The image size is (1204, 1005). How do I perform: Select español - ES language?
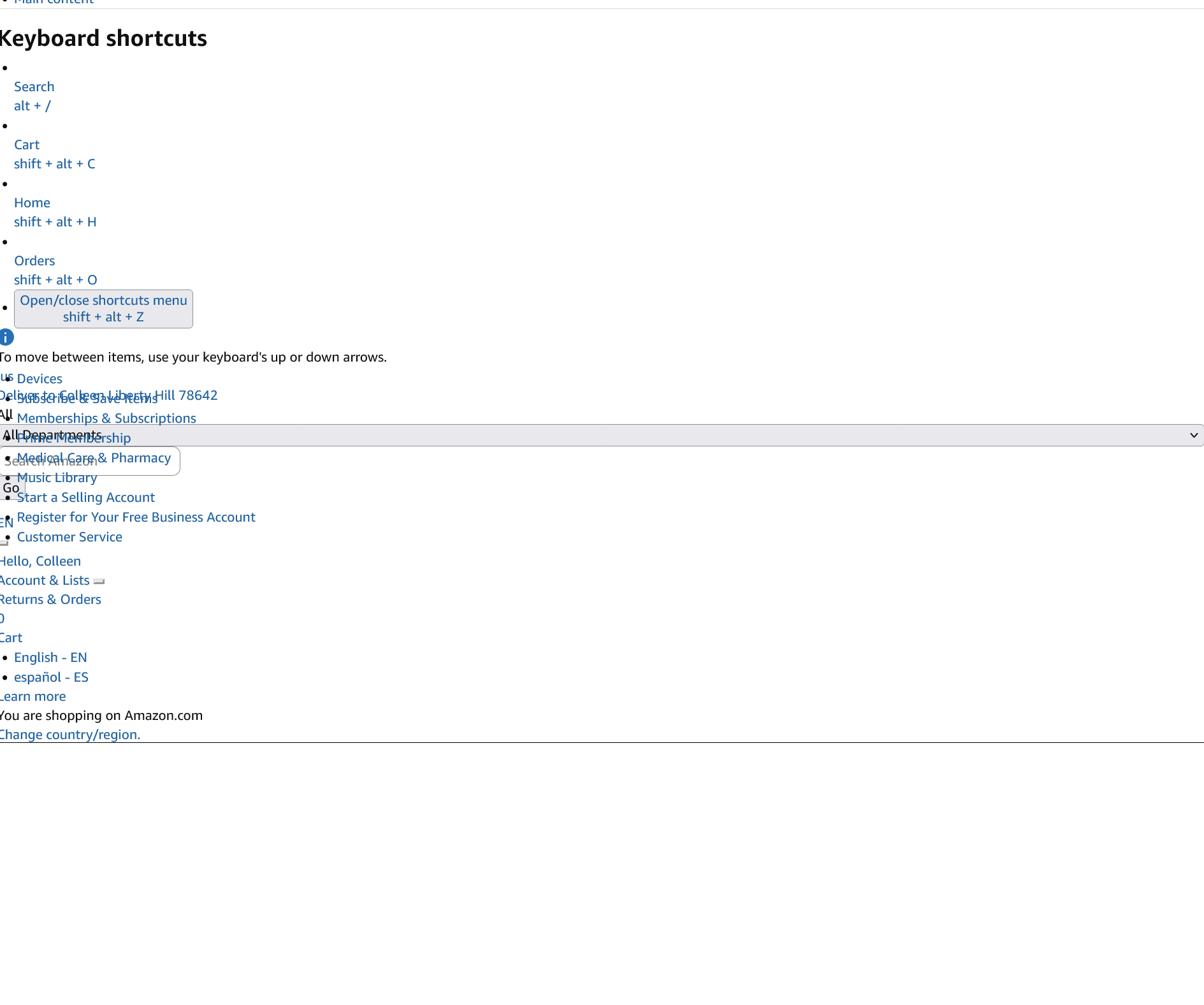(x=51, y=677)
